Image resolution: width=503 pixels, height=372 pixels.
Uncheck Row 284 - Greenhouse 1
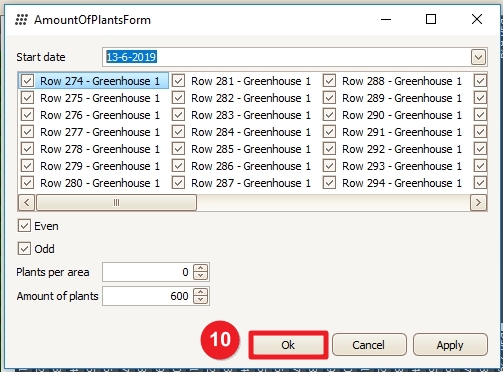[x=178, y=132]
